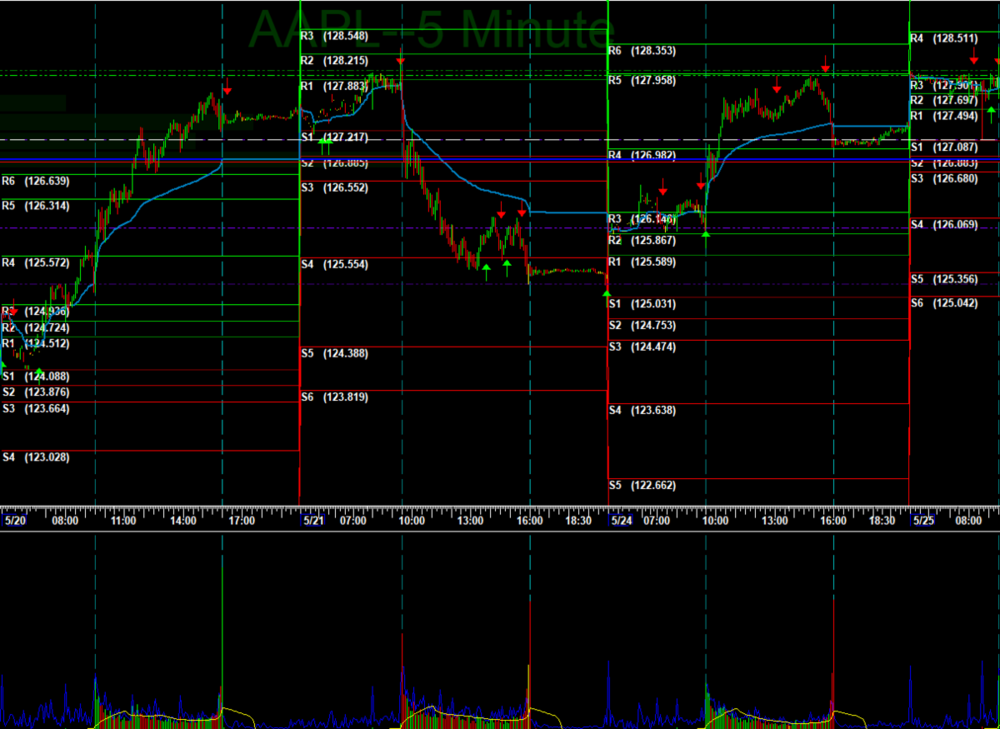This screenshot has width=1000, height=729.
Task: Select the S4 (123.028) support label
Action: 35,457
